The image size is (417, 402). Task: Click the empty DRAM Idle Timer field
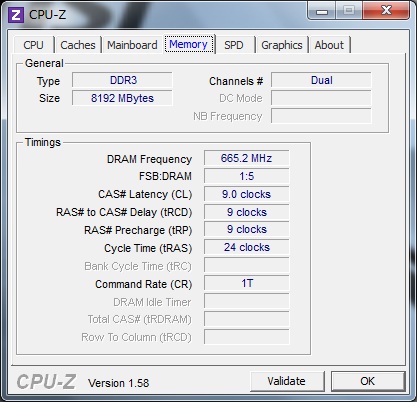pyautogui.click(x=247, y=301)
